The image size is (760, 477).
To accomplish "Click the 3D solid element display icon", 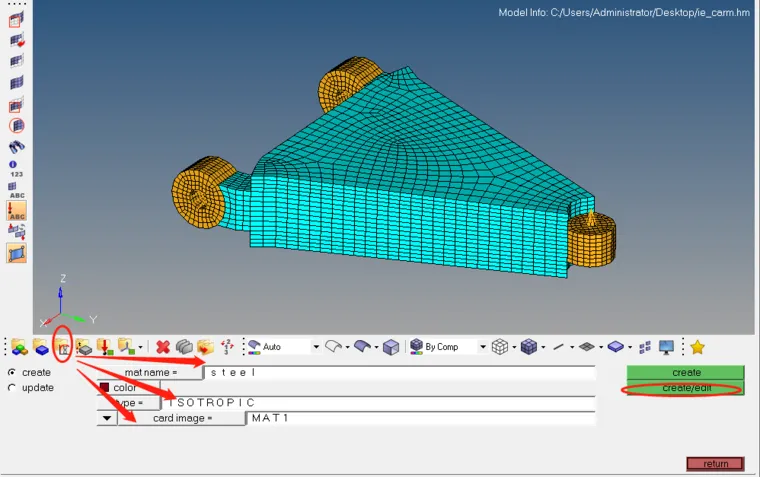I will [x=616, y=347].
